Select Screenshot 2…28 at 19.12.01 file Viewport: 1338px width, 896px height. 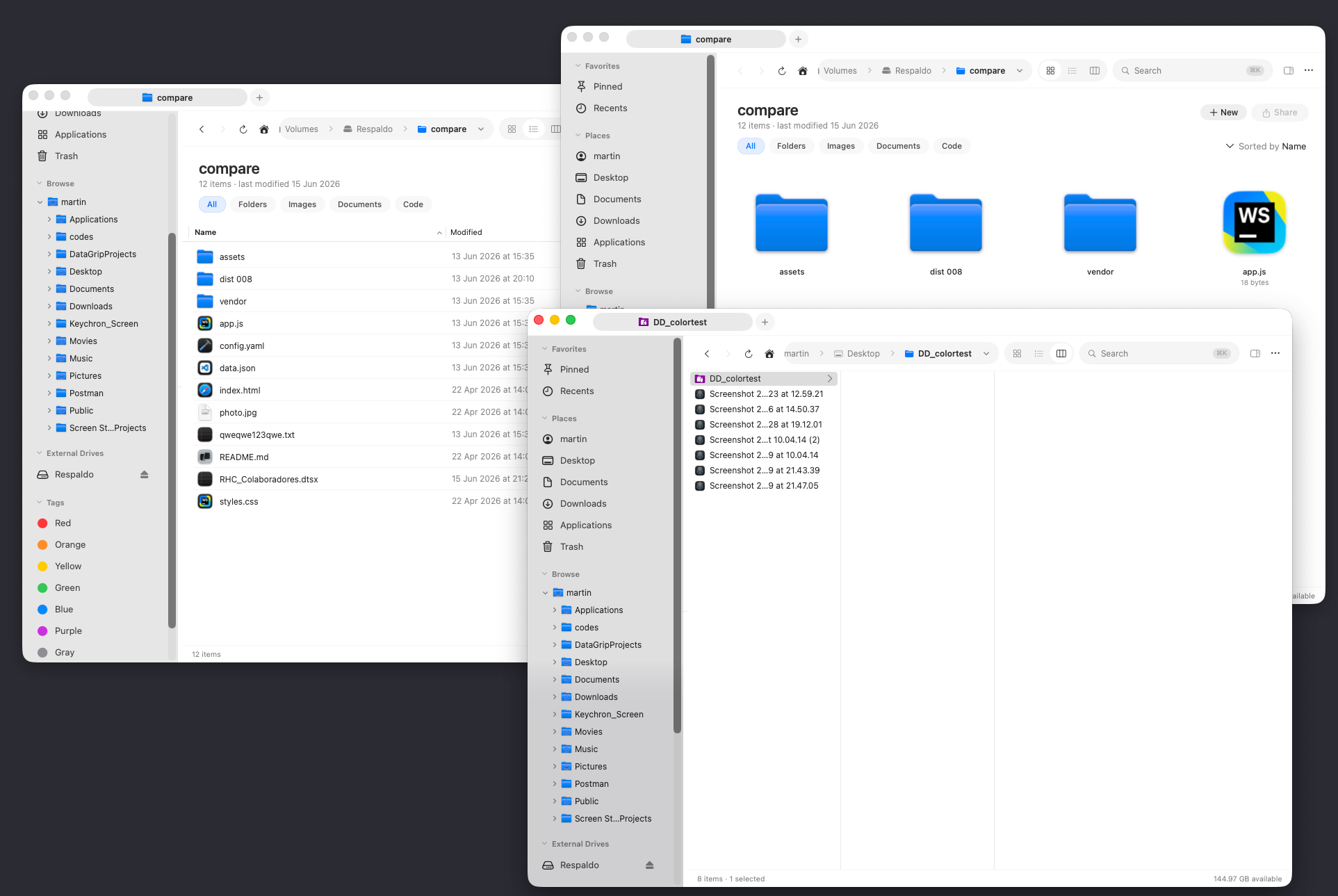tap(765, 425)
